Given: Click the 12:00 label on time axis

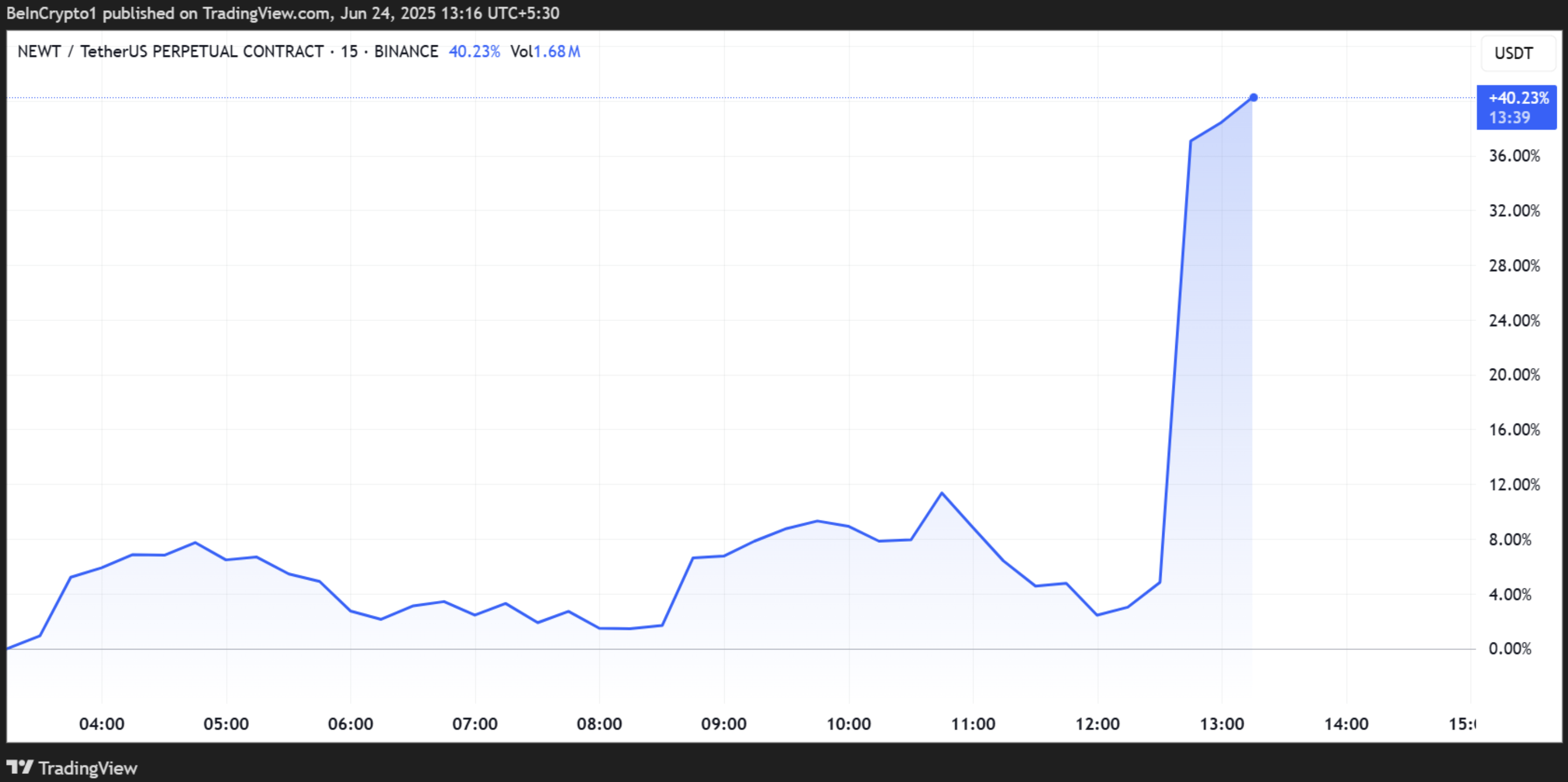Looking at the screenshot, I should coord(1099,724).
